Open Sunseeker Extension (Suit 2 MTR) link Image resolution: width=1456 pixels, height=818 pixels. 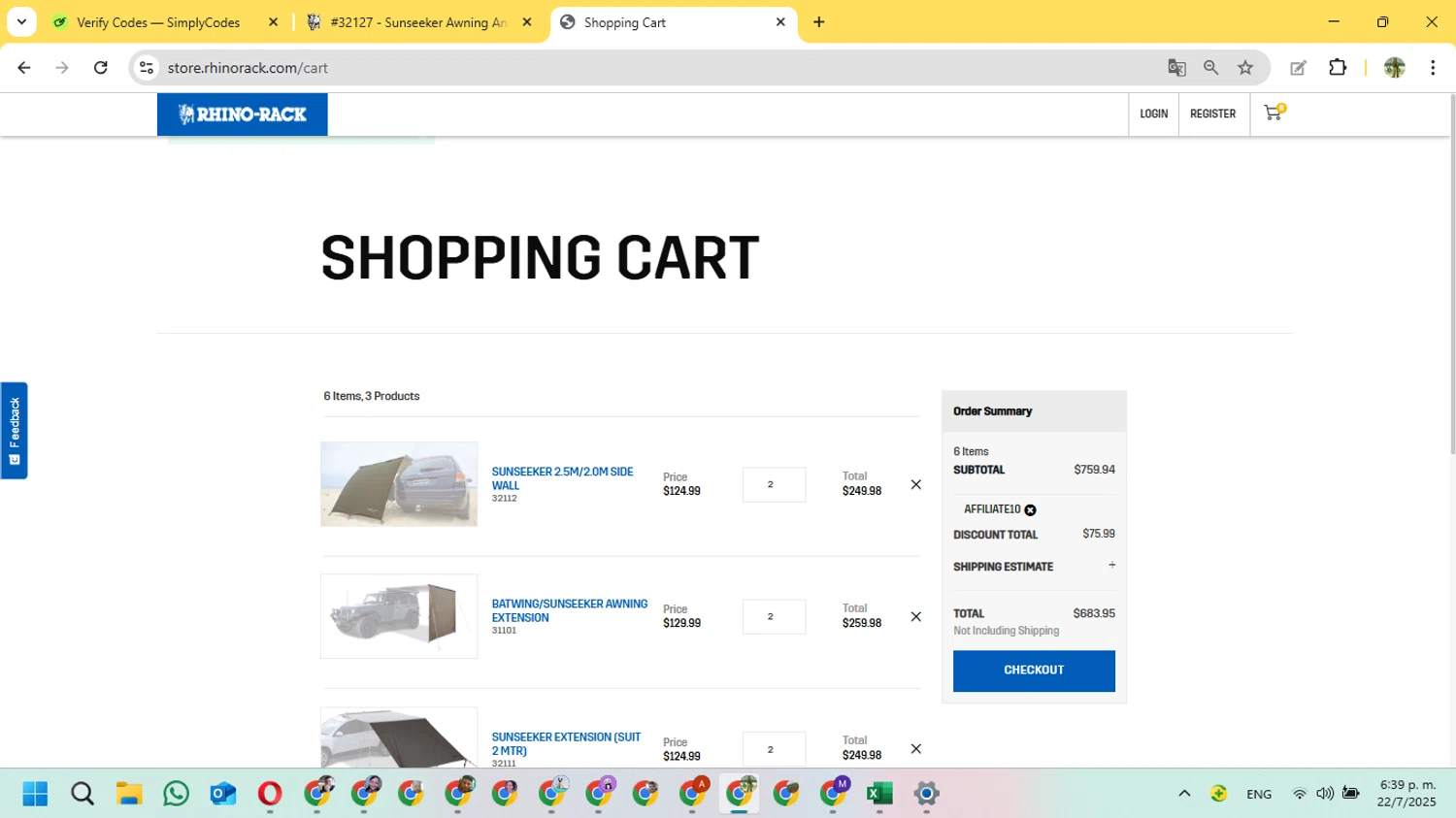(x=566, y=743)
